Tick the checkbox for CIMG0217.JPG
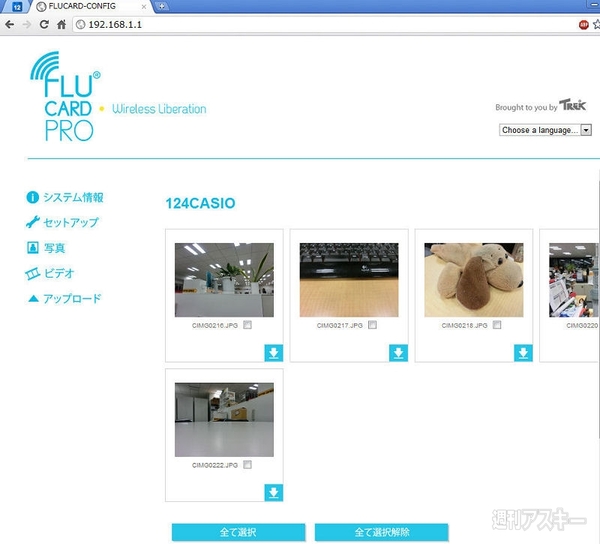Viewport: 600px width, 544px height. tap(372, 325)
